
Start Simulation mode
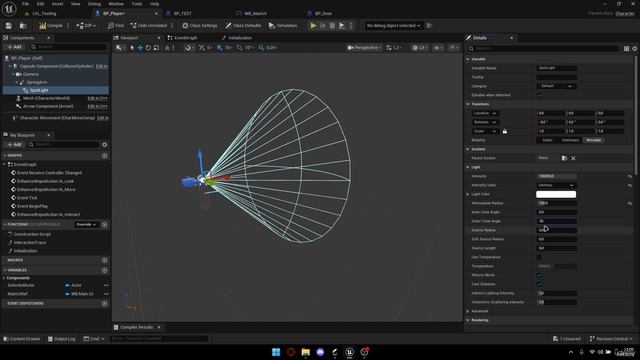pos(283,26)
